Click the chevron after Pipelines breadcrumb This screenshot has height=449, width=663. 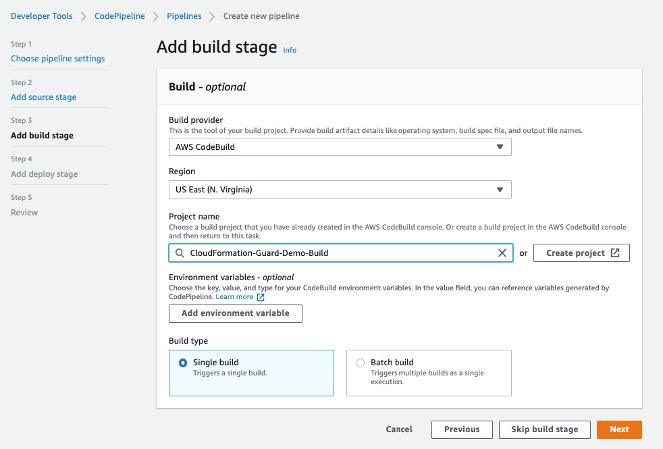click(212, 16)
